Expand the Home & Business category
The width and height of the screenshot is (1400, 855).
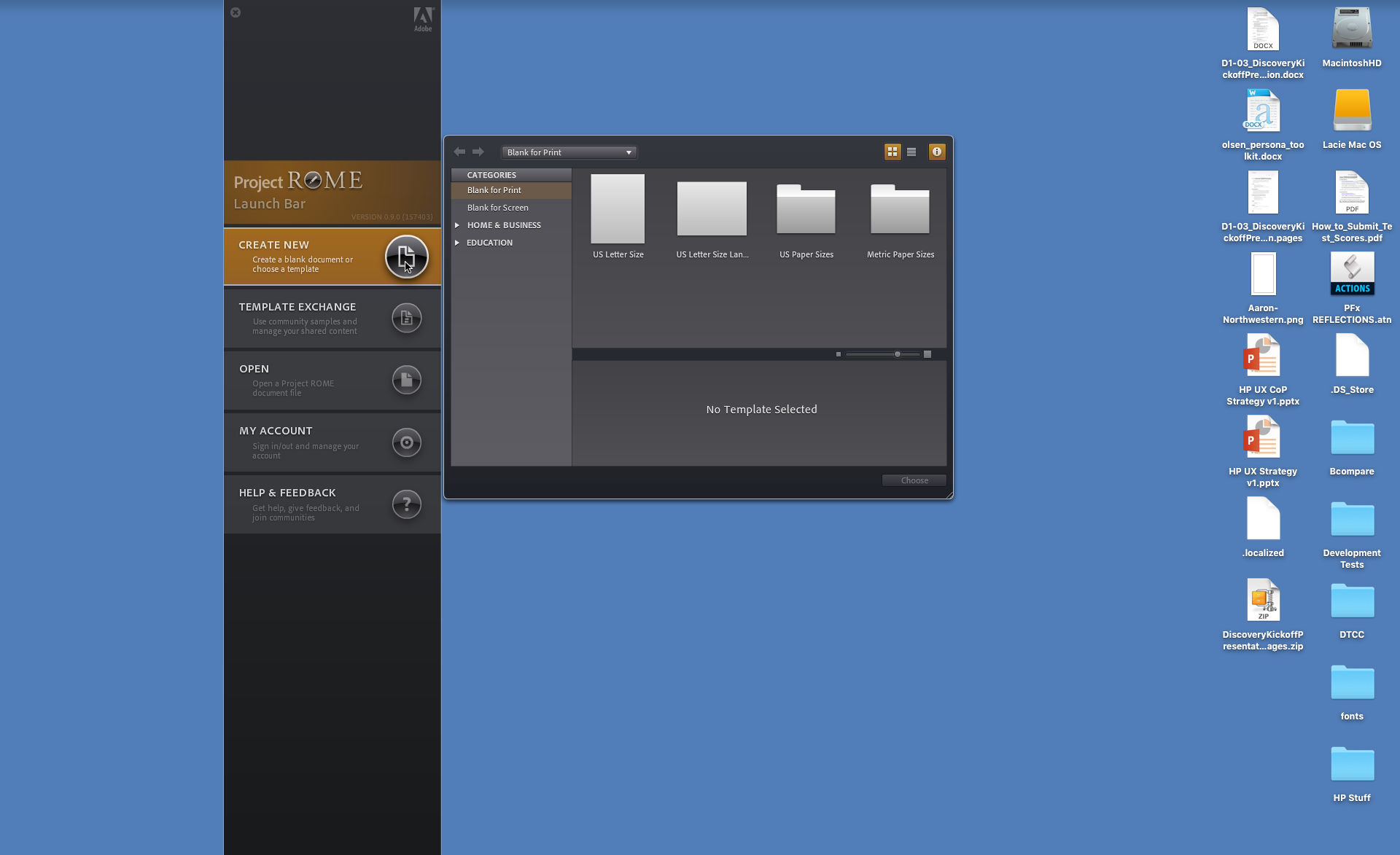pos(457,225)
